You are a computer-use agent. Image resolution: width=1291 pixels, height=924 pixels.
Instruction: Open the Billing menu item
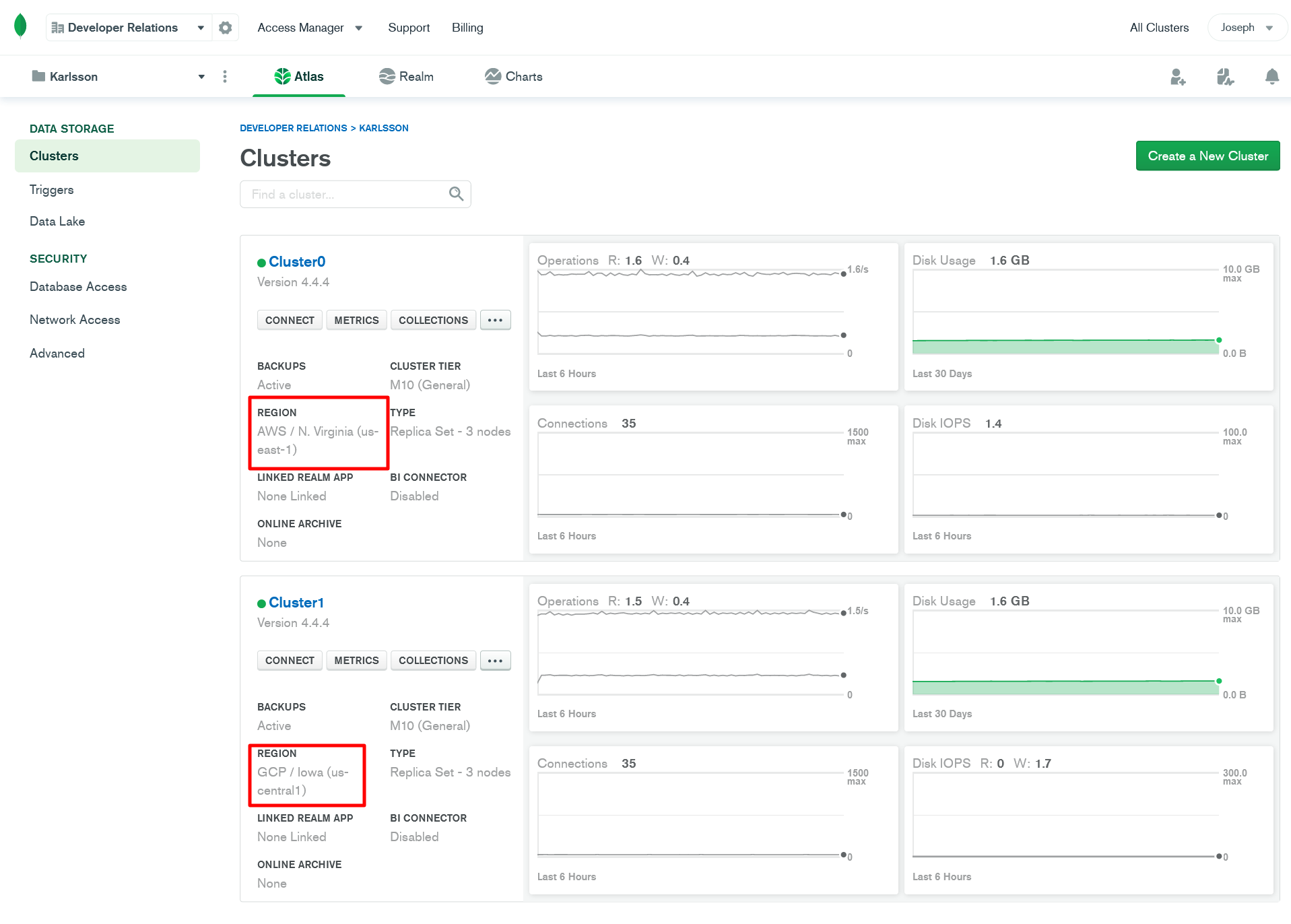click(467, 28)
